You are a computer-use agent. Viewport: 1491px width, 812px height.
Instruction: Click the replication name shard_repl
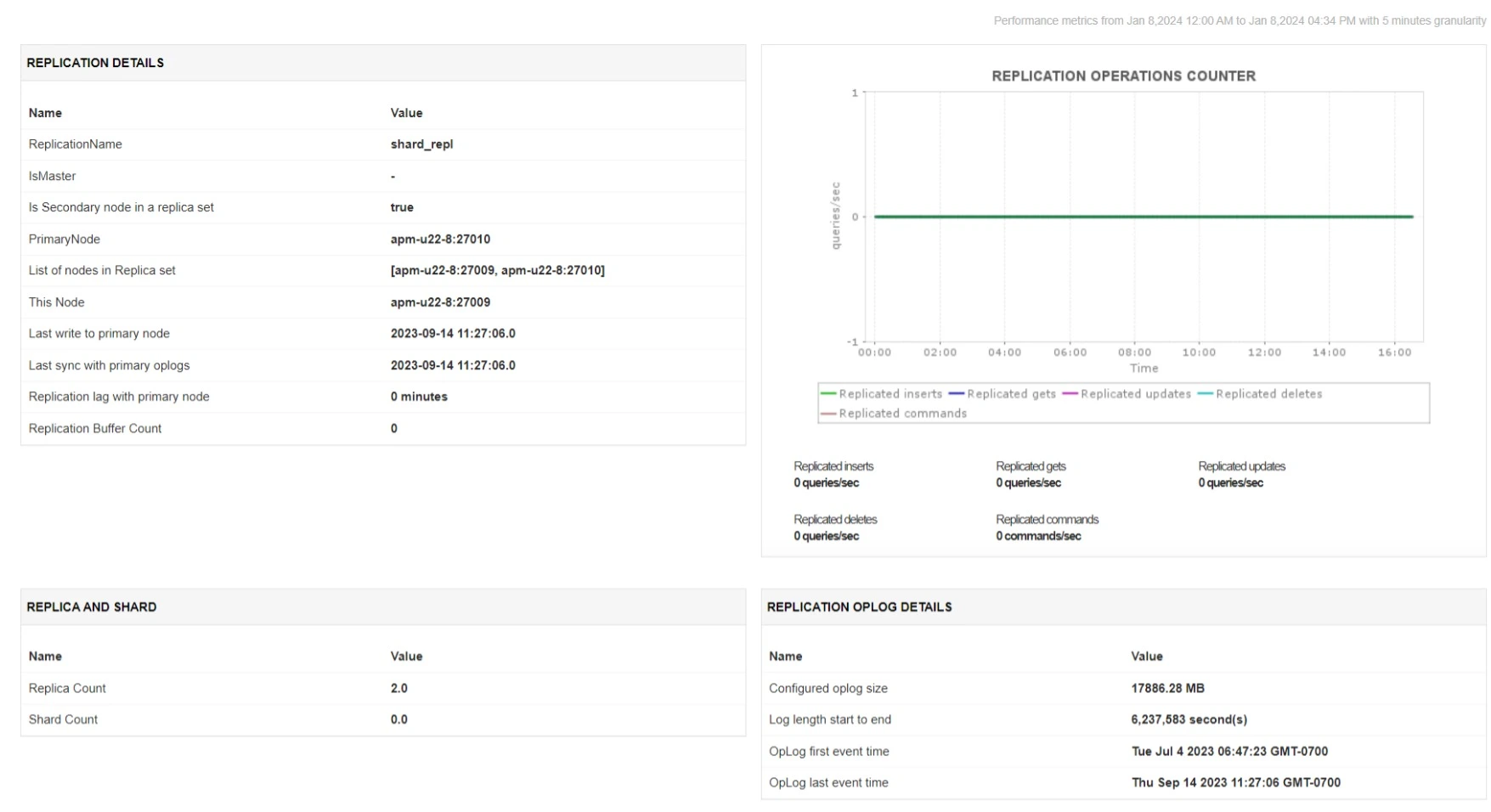421,144
